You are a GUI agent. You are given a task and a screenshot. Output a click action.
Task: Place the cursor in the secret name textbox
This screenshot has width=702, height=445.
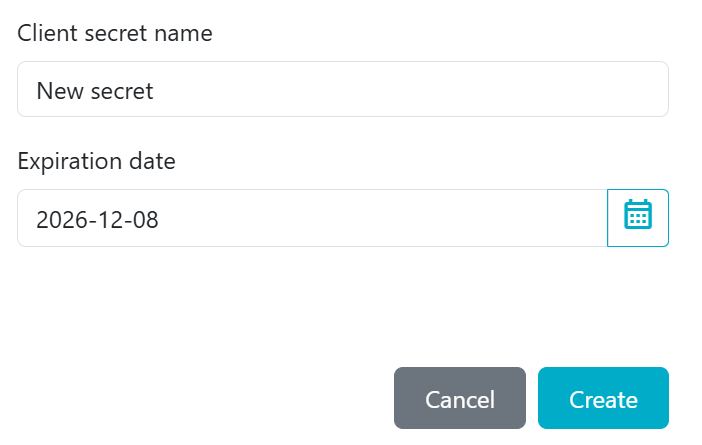point(342,90)
